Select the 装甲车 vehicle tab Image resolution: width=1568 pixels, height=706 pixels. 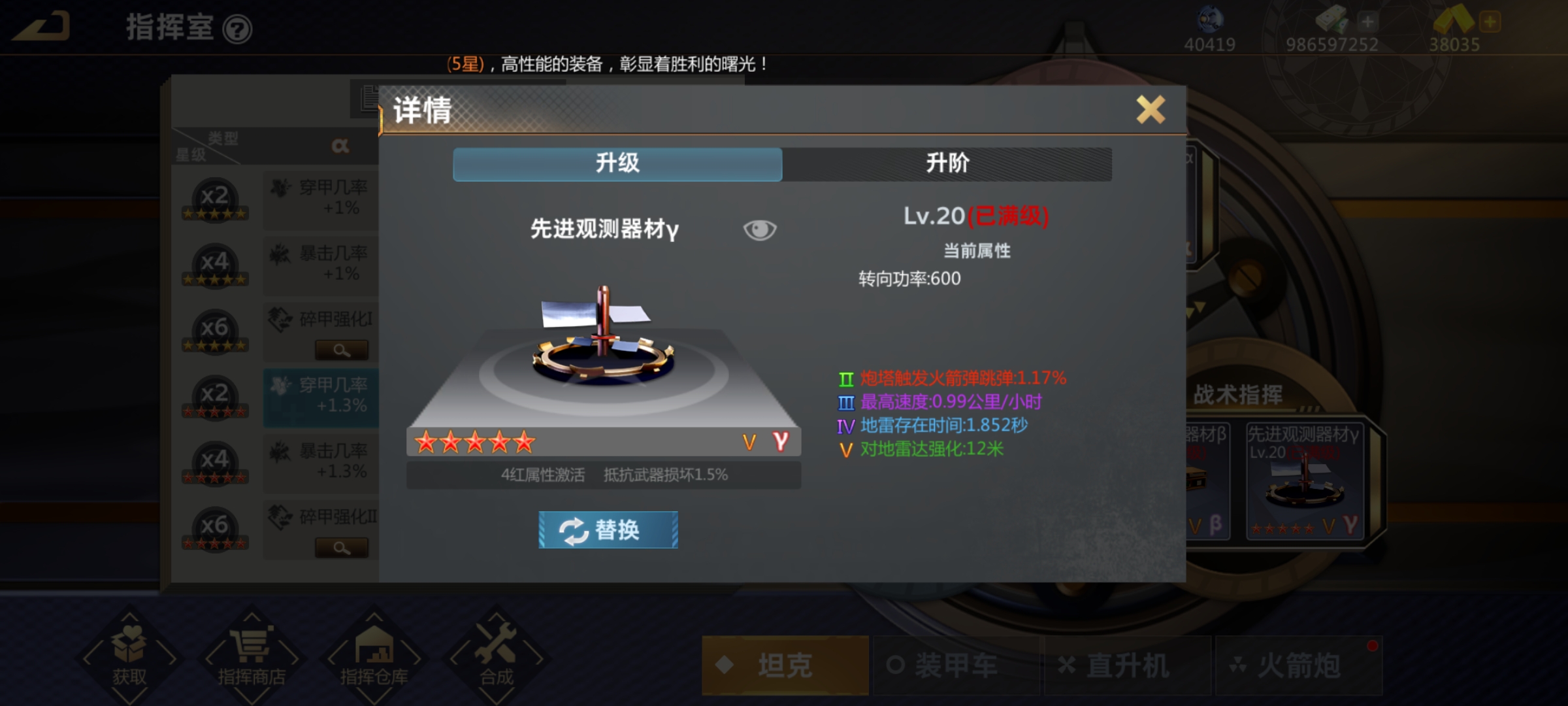tap(956, 665)
